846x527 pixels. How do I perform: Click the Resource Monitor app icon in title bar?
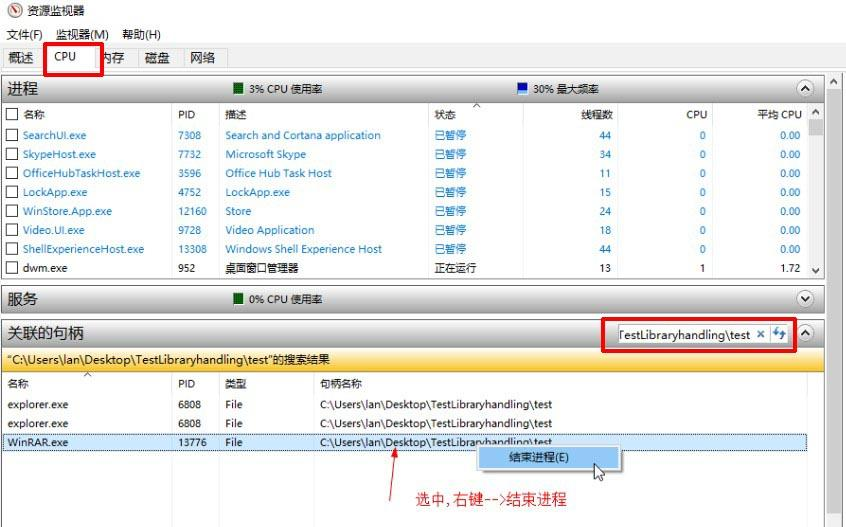pyautogui.click(x=11, y=12)
